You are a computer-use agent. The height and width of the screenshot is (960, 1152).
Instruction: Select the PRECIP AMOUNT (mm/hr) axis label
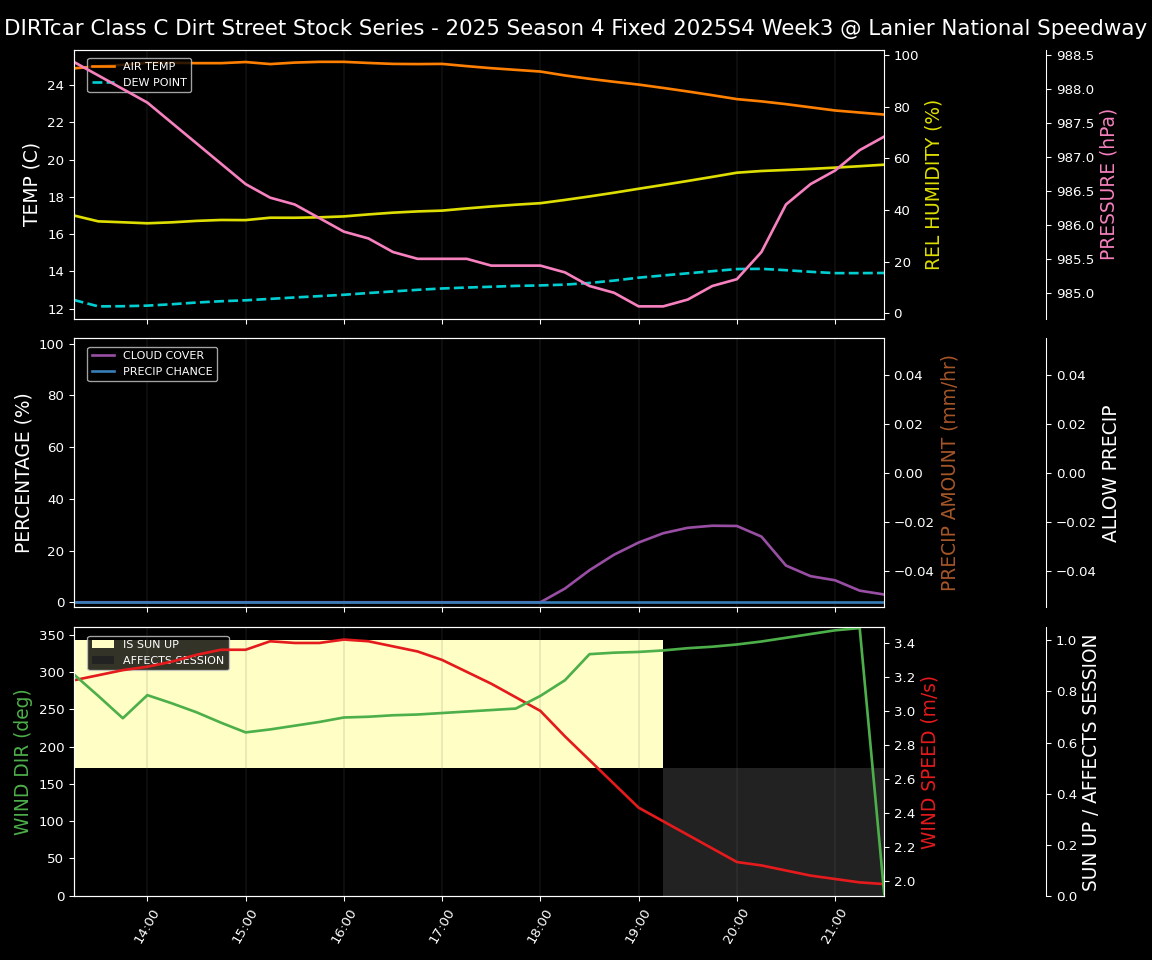(x=950, y=472)
